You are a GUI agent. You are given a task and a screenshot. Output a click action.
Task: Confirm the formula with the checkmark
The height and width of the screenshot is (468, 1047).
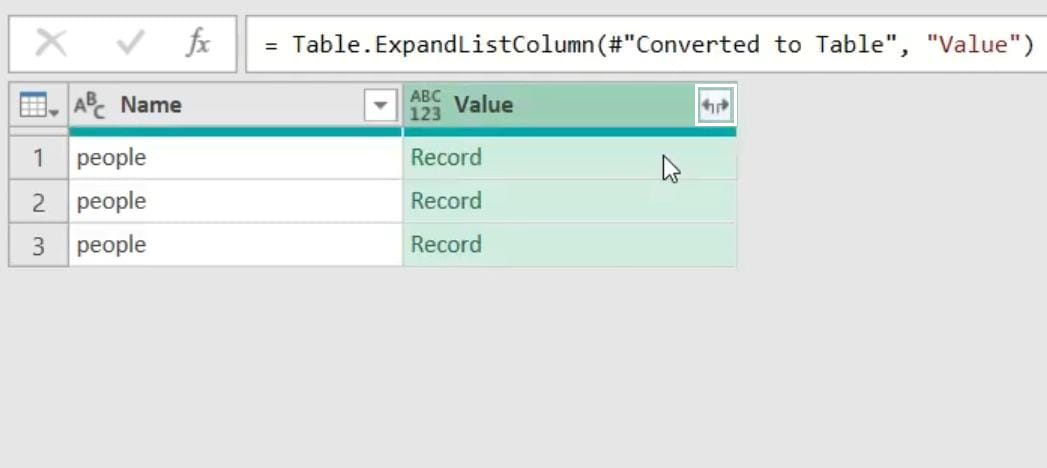click(130, 44)
